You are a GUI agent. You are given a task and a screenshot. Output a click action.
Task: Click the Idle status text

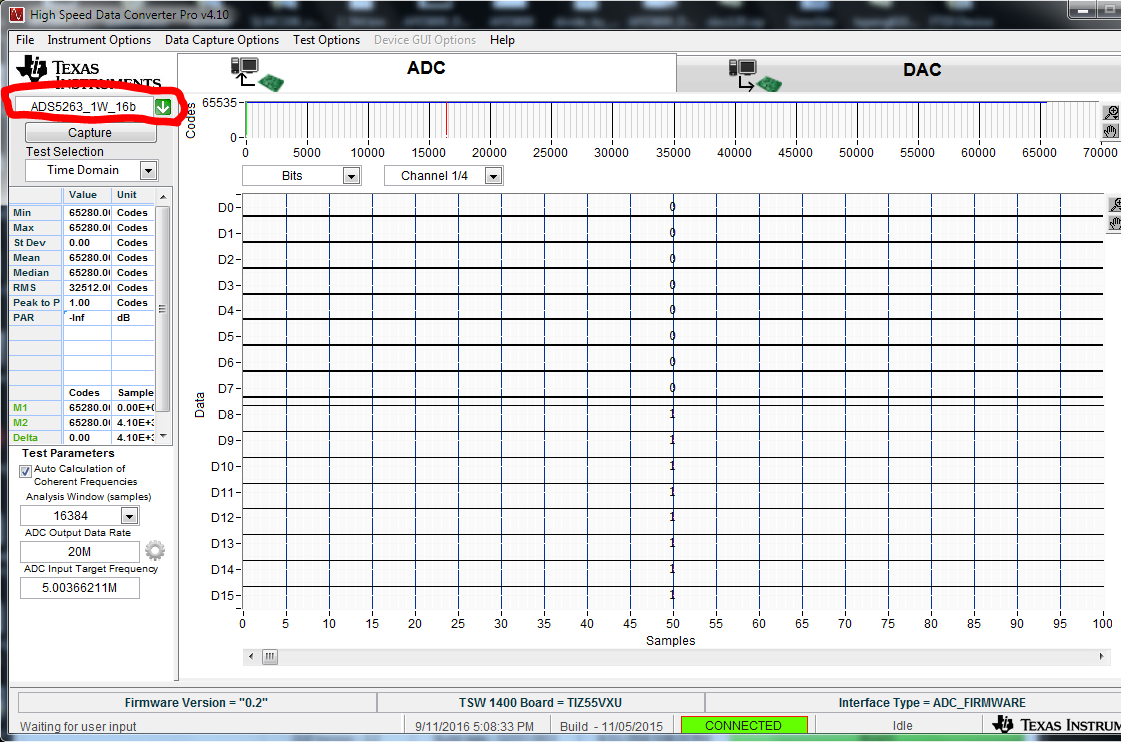coord(902,726)
